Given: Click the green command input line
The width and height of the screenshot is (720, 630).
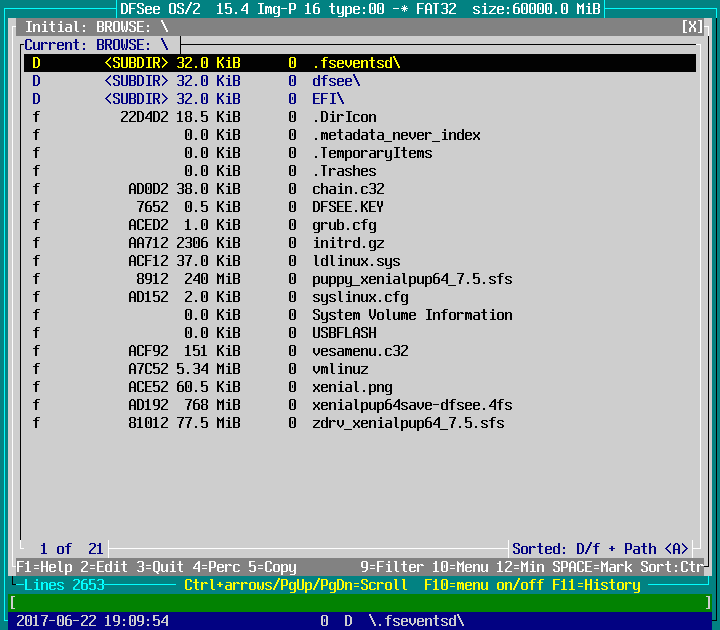Looking at the screenshot, I should pos(360,603).
